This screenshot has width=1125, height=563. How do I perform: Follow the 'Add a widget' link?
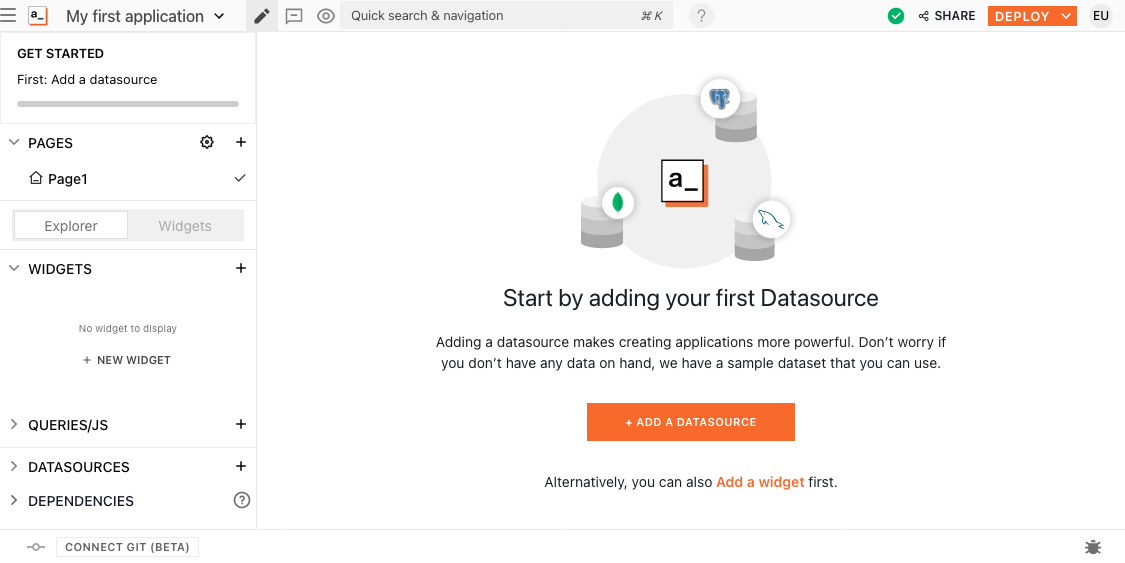pyautogui.click(x=760, y=482)
